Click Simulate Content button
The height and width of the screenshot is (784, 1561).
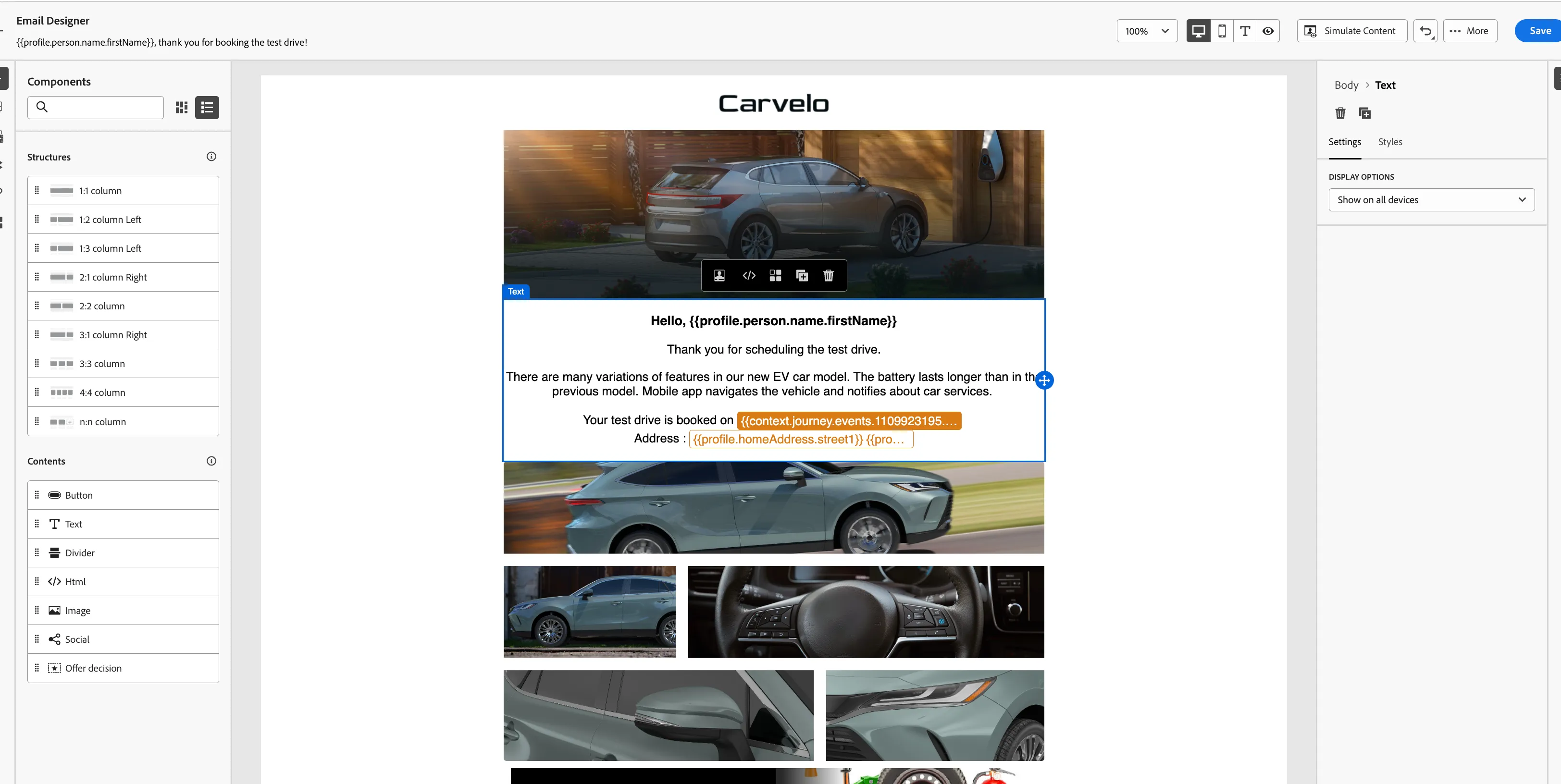click(x=1351, y=31)
